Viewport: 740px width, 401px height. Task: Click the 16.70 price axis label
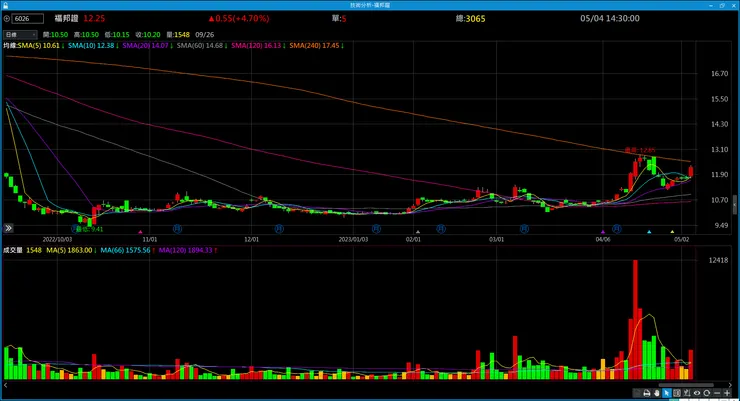[720, 74]
